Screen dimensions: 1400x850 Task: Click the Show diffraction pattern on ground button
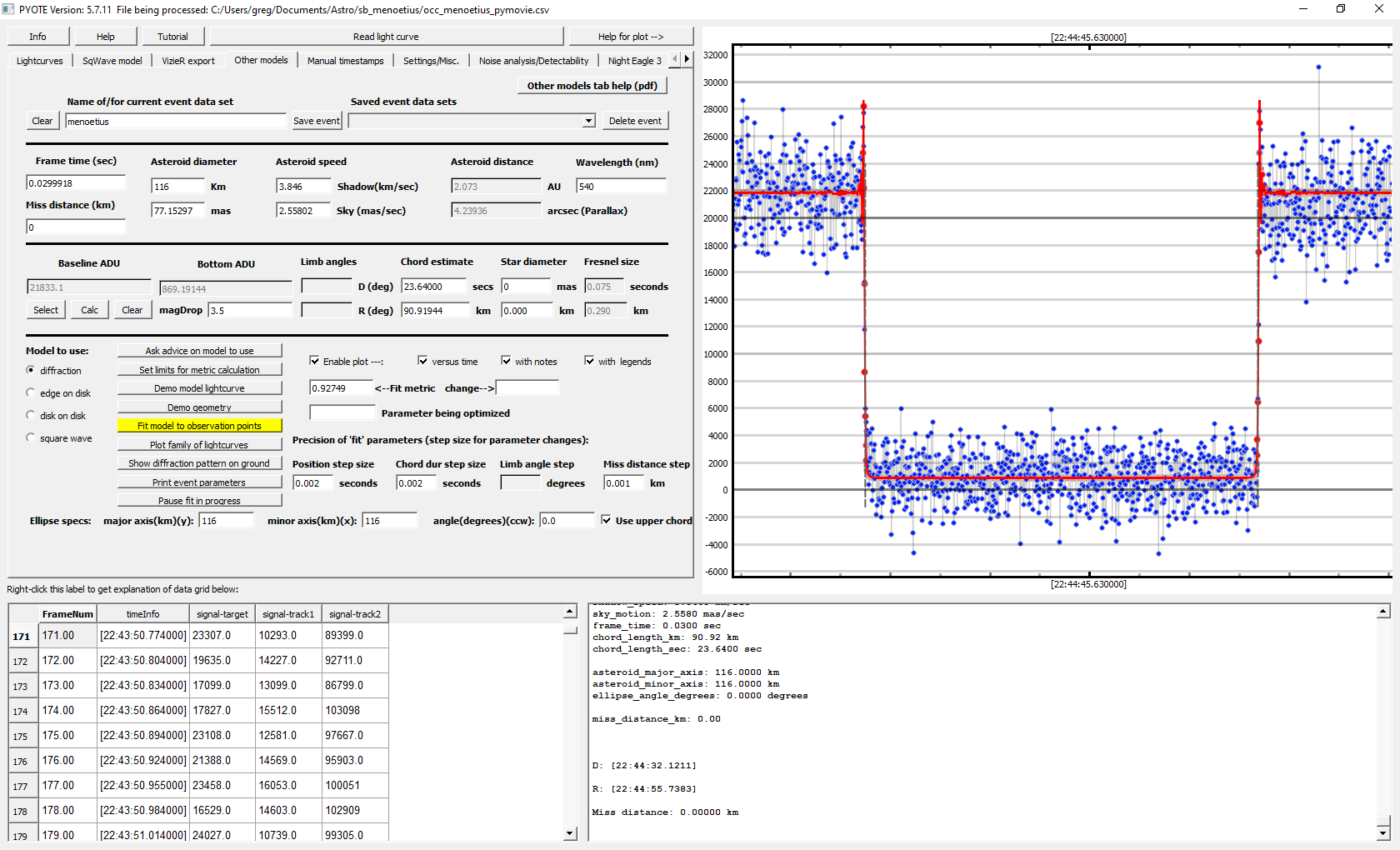tap(199, 463)
